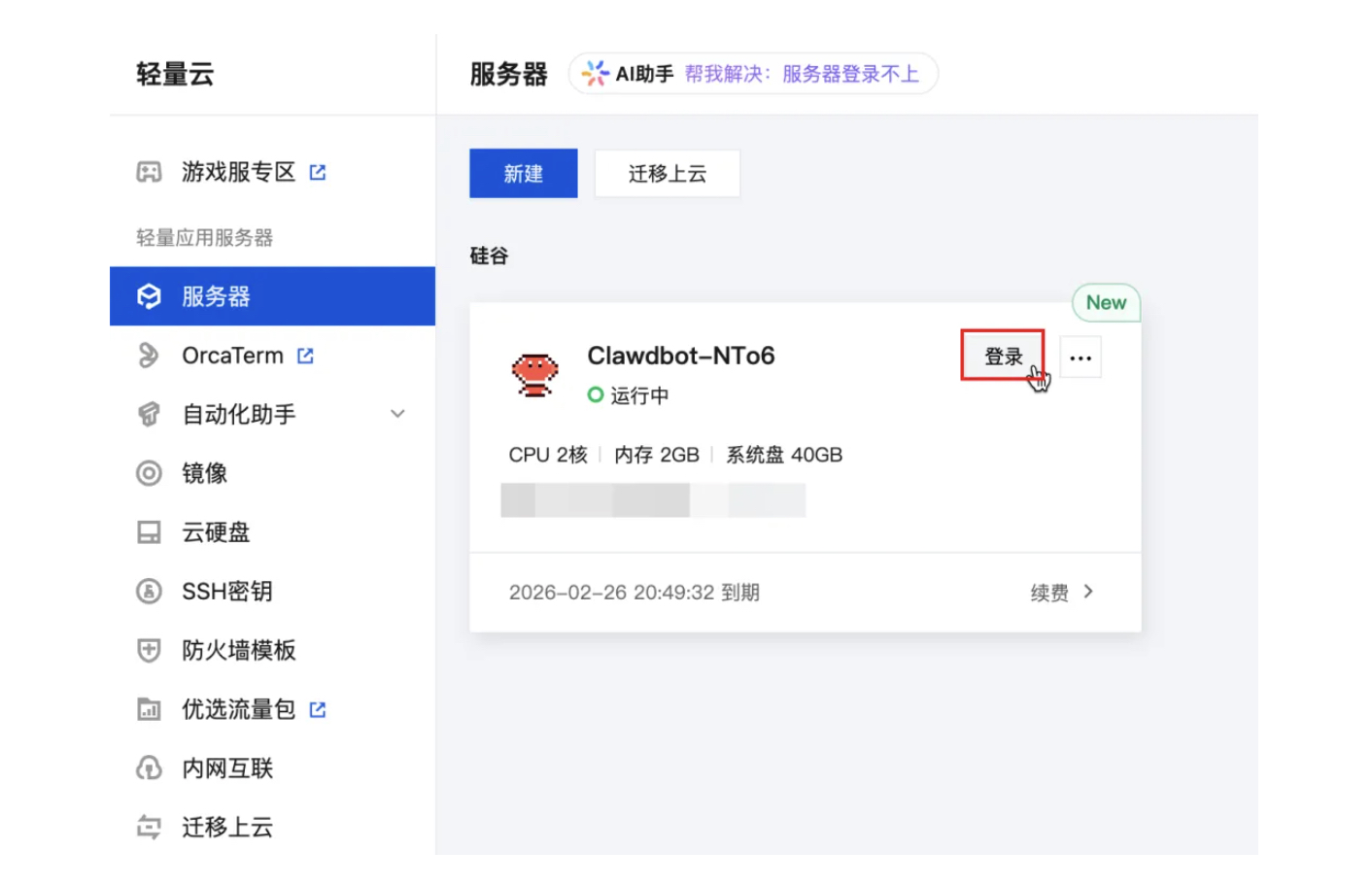Switch to the 迁移上云 tab
Screen dimensions: 1372x886
[x=668, y=173]
